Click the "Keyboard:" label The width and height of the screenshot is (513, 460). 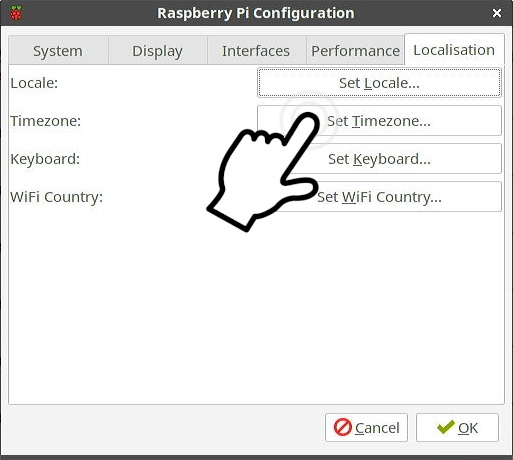pos(45,159)
